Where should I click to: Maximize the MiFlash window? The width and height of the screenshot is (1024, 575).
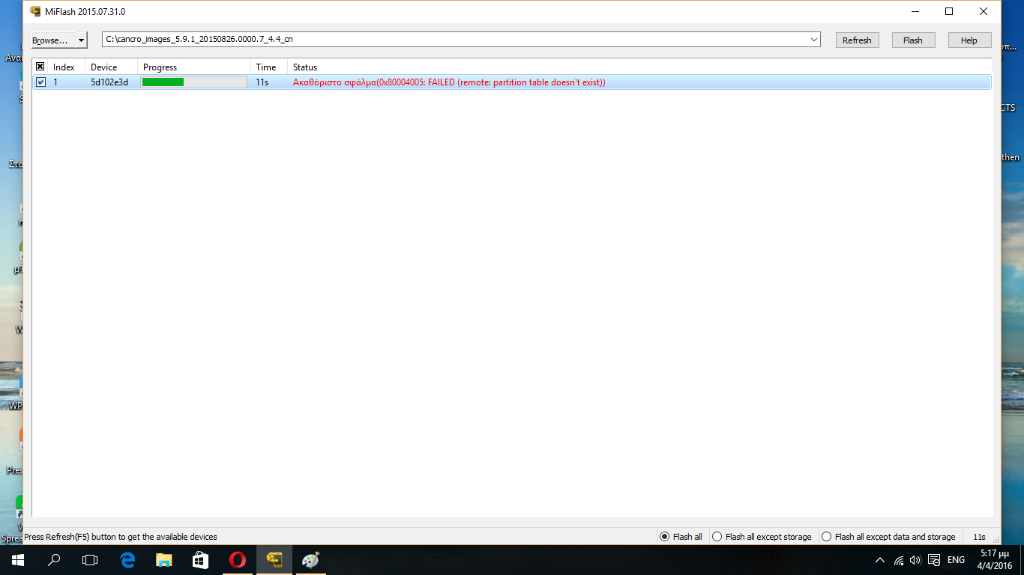click(949, 12)
